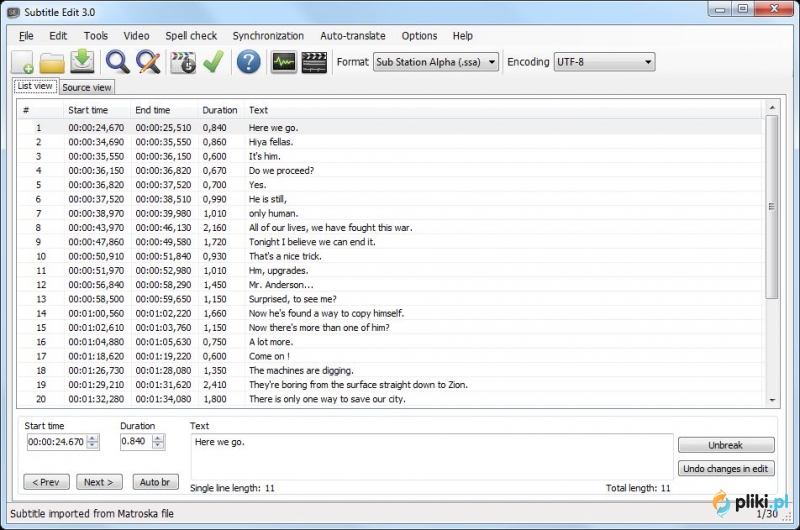Open the Format dropdown Sub Station Alpha
The image size is (800, 530).
pyautogui.click(x=436, y=62)
